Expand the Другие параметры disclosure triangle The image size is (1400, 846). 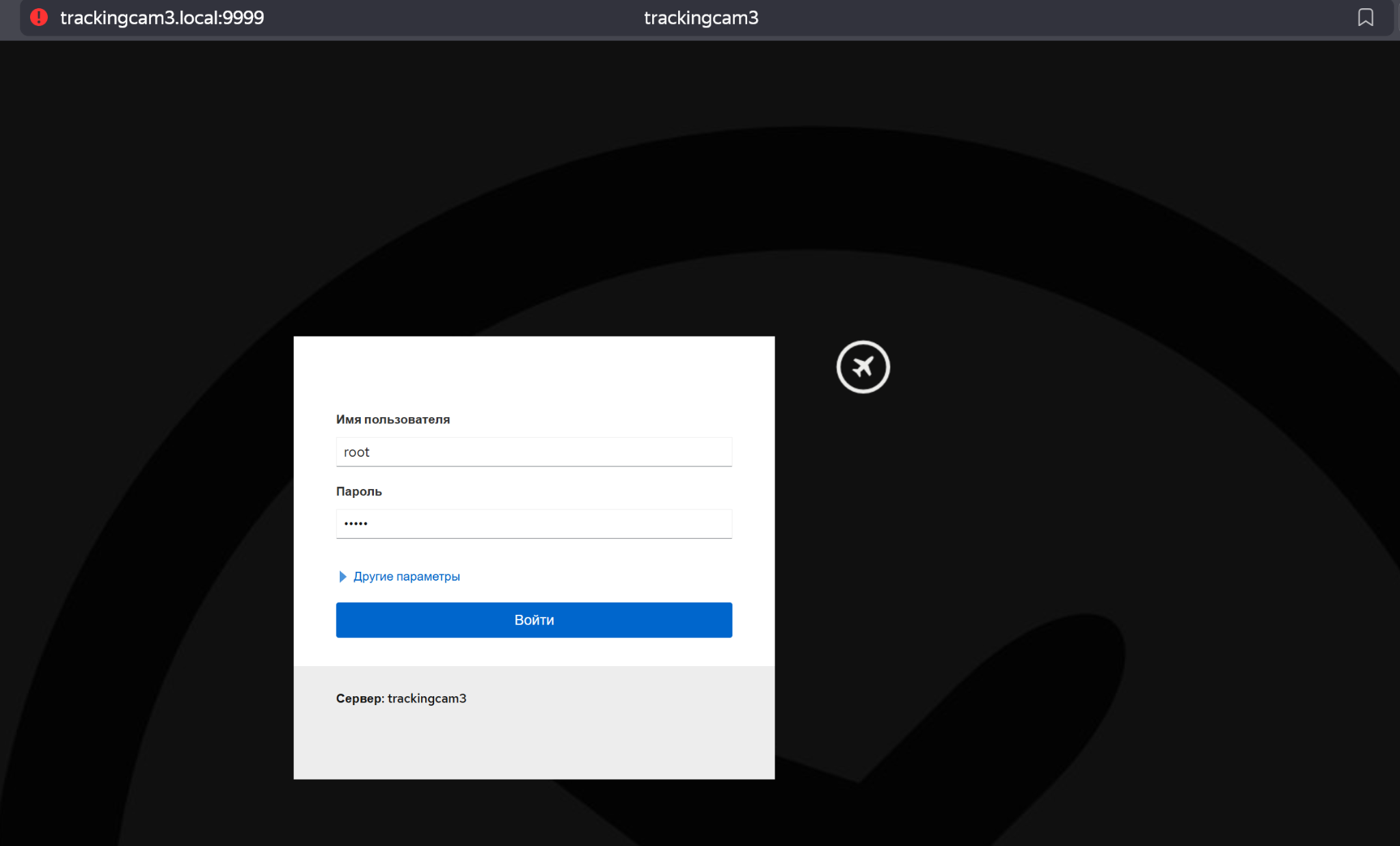coord(342,577)
